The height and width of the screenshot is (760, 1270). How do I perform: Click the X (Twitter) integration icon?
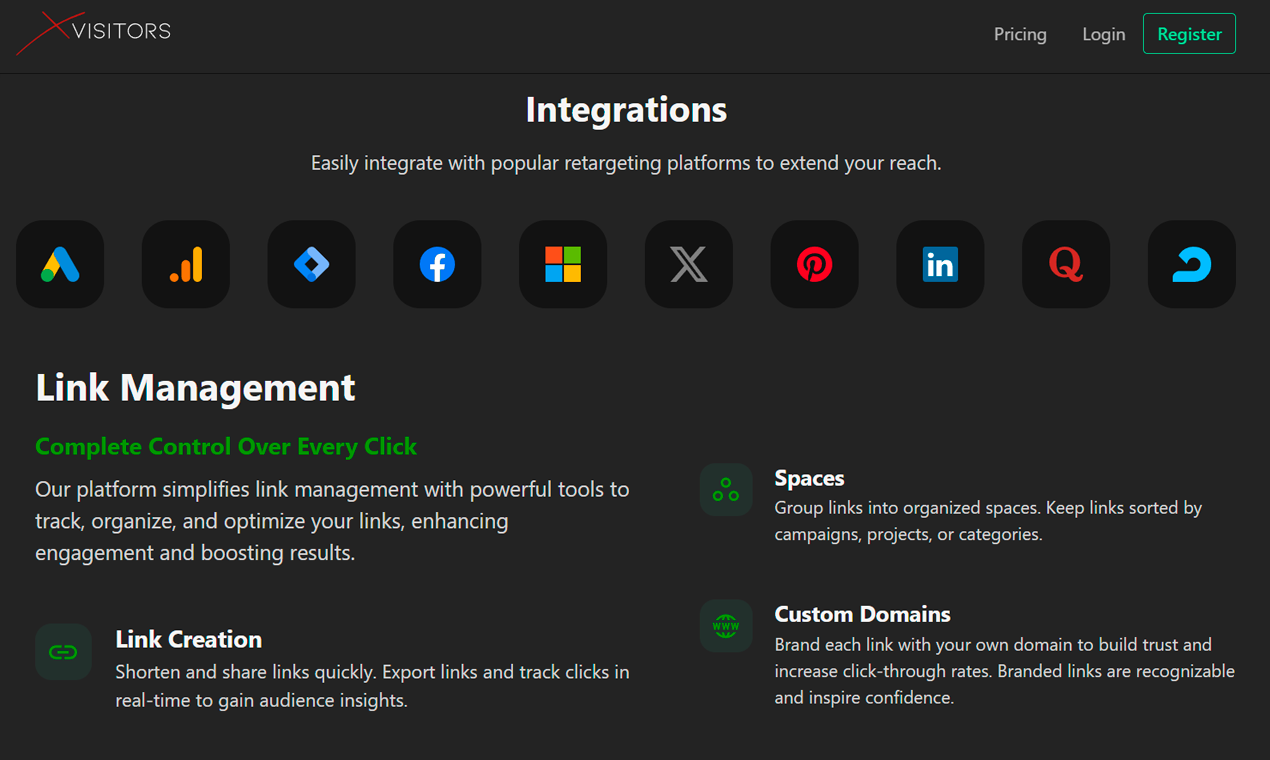click(x=689, y=264)
